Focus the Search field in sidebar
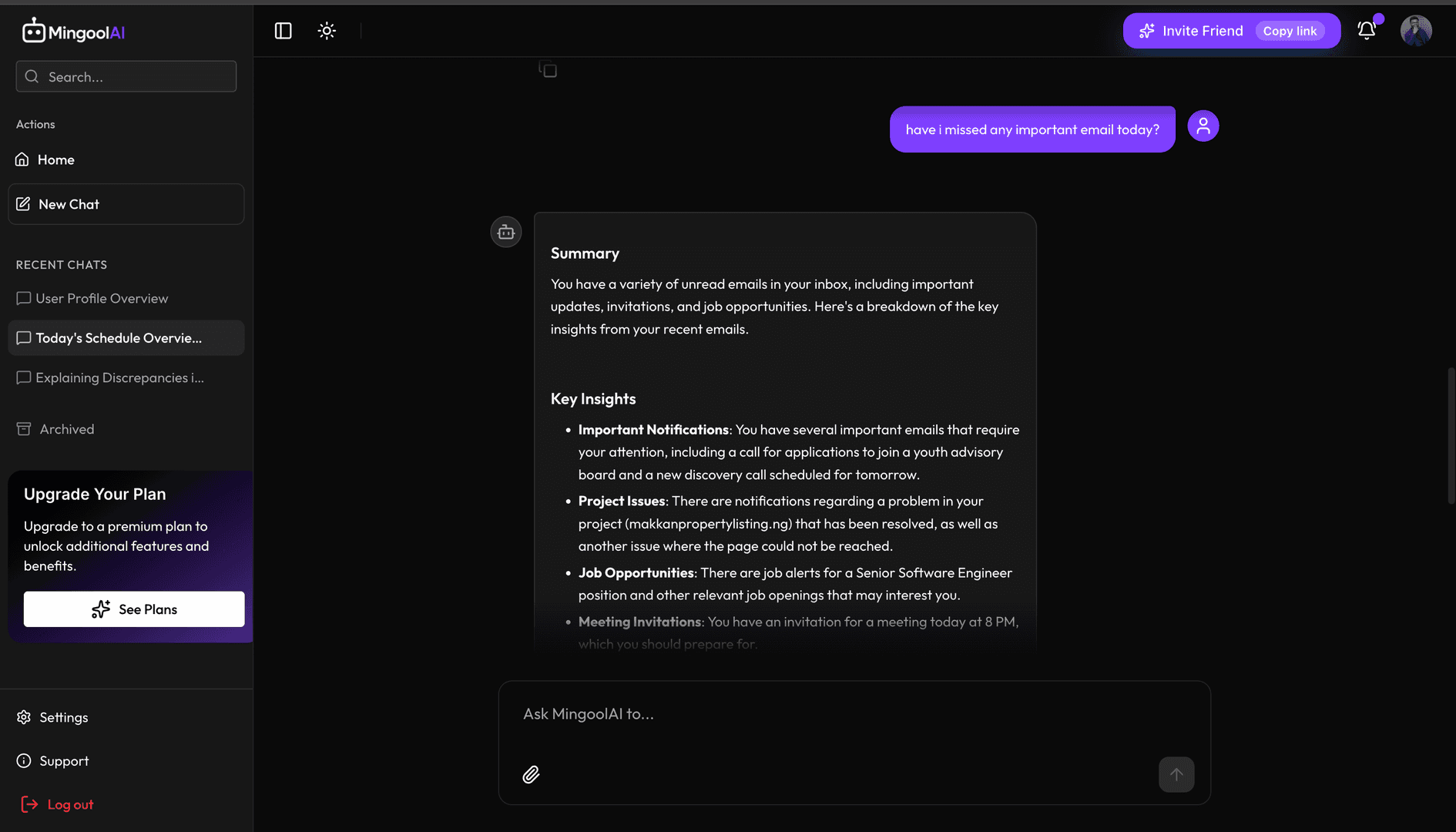This screenshot has height=832, width=1456. point(126,76)
